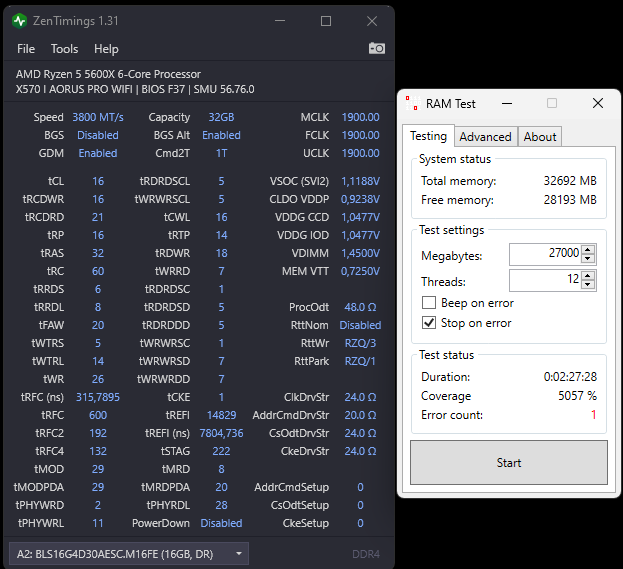
Task: Switch to the Advanced tab in RAM Test
Action: point(486,137)
